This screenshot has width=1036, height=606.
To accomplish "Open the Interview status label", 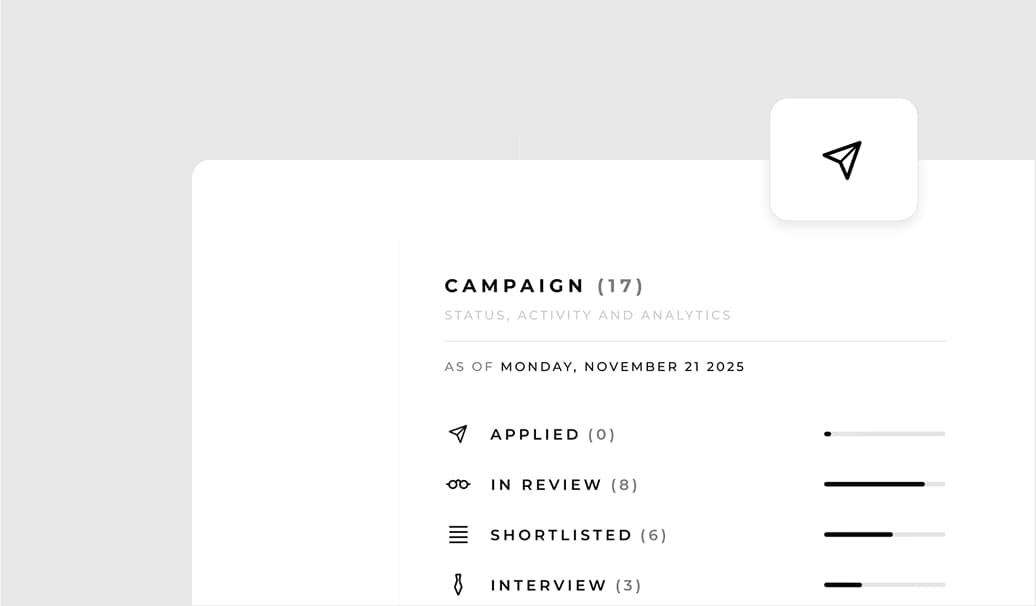I will tap(548, 585).
